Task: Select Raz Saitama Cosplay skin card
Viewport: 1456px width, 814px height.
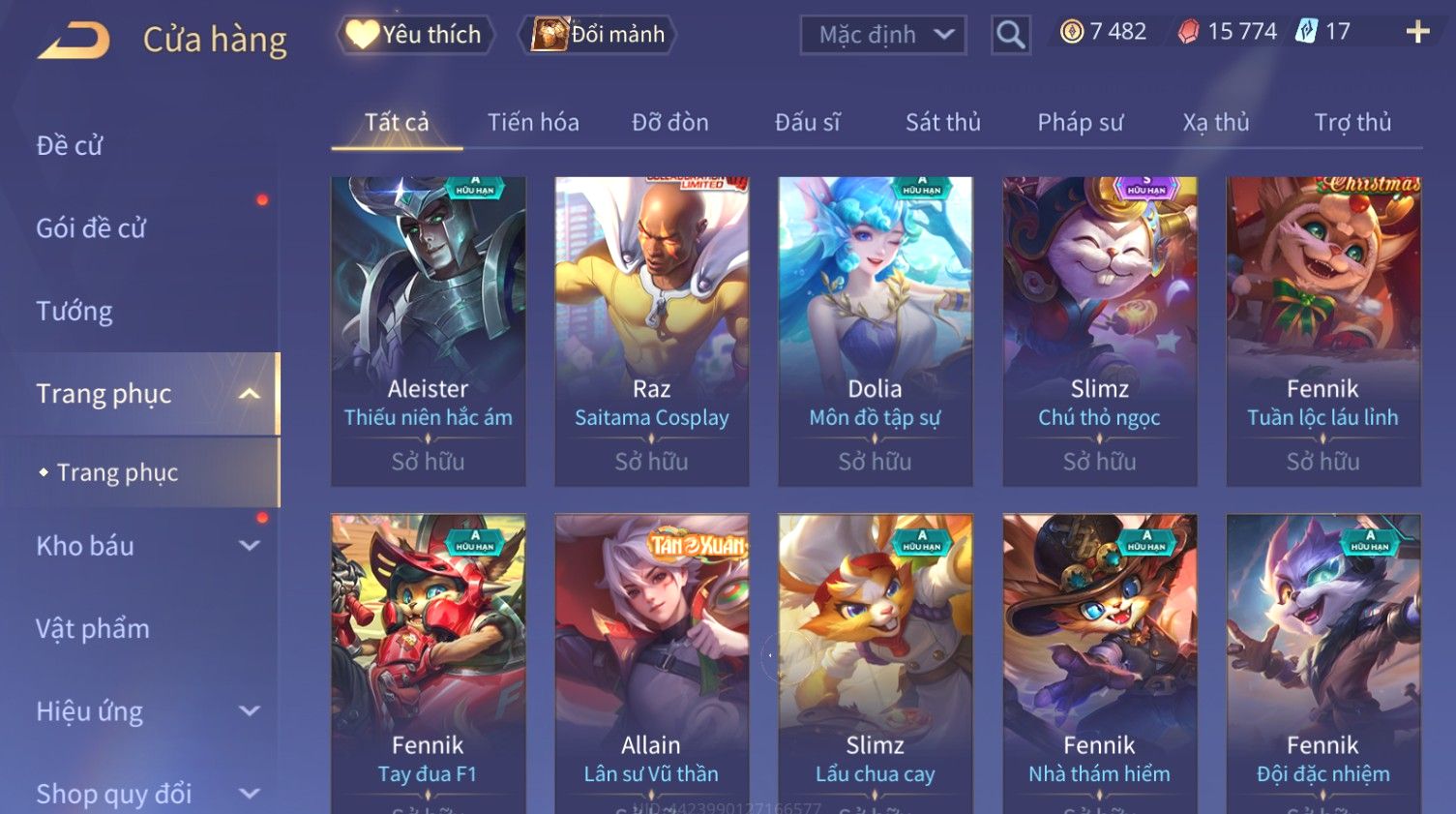Action: pyautogui.click(x=652, y=331)
